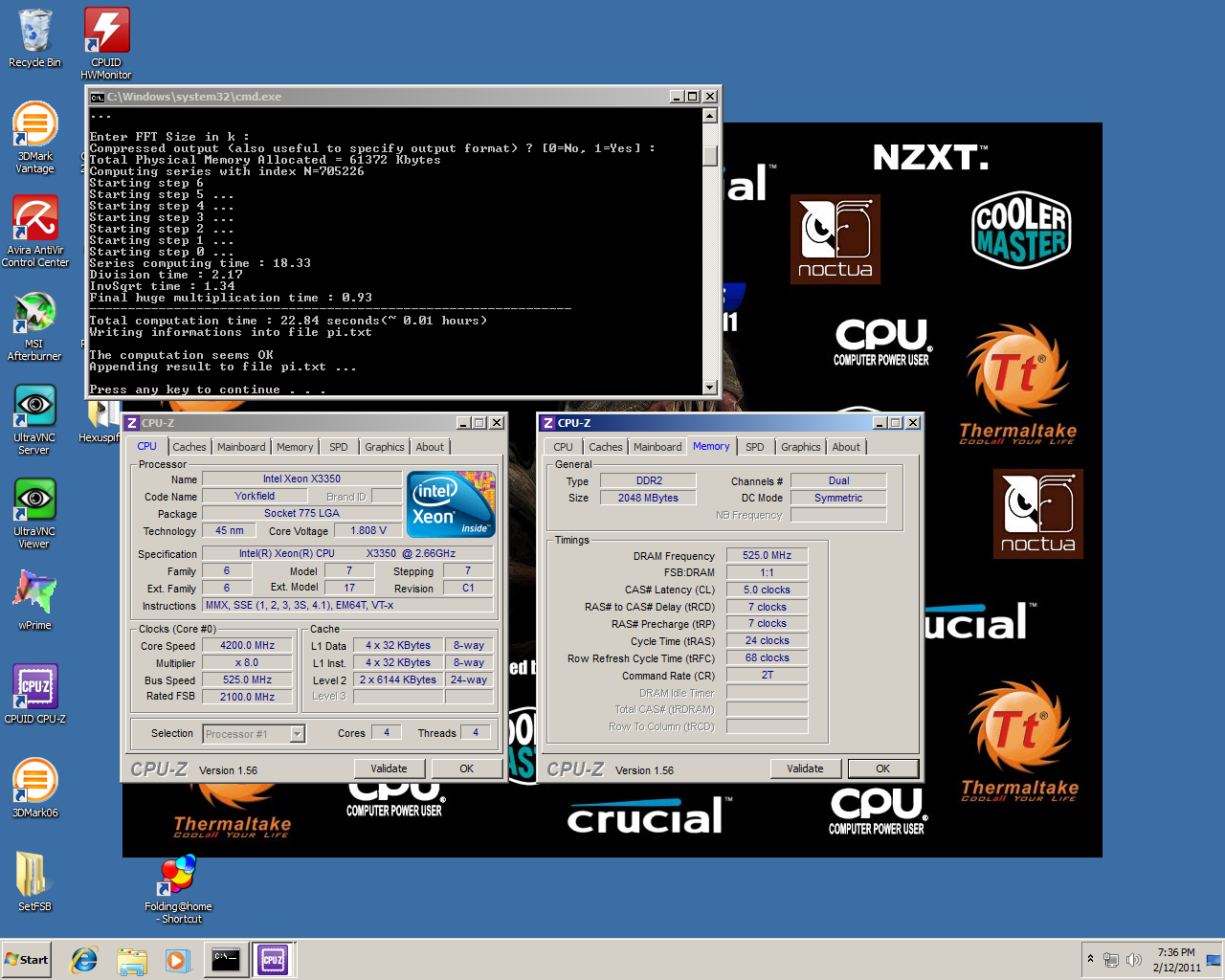Expand the Processor #1 selection dropdown
1225x980 pixels.
pos(297,734)
